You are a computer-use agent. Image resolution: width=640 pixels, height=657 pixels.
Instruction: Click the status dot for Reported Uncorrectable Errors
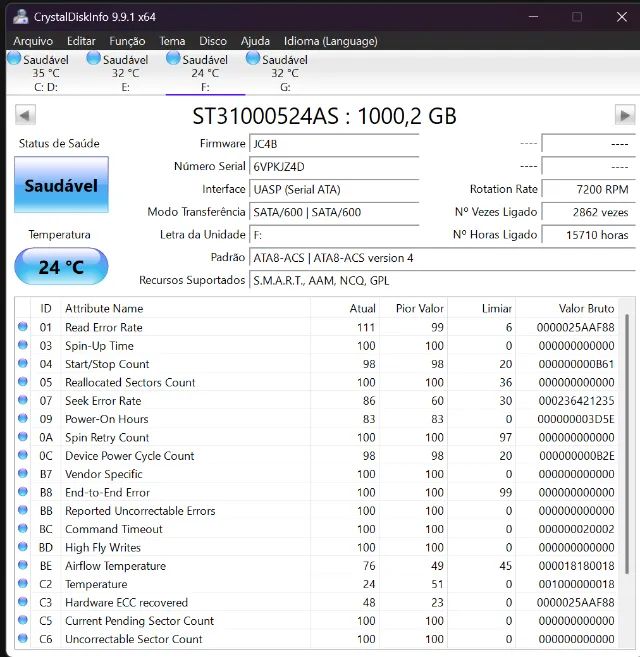[x=23, y=510]
